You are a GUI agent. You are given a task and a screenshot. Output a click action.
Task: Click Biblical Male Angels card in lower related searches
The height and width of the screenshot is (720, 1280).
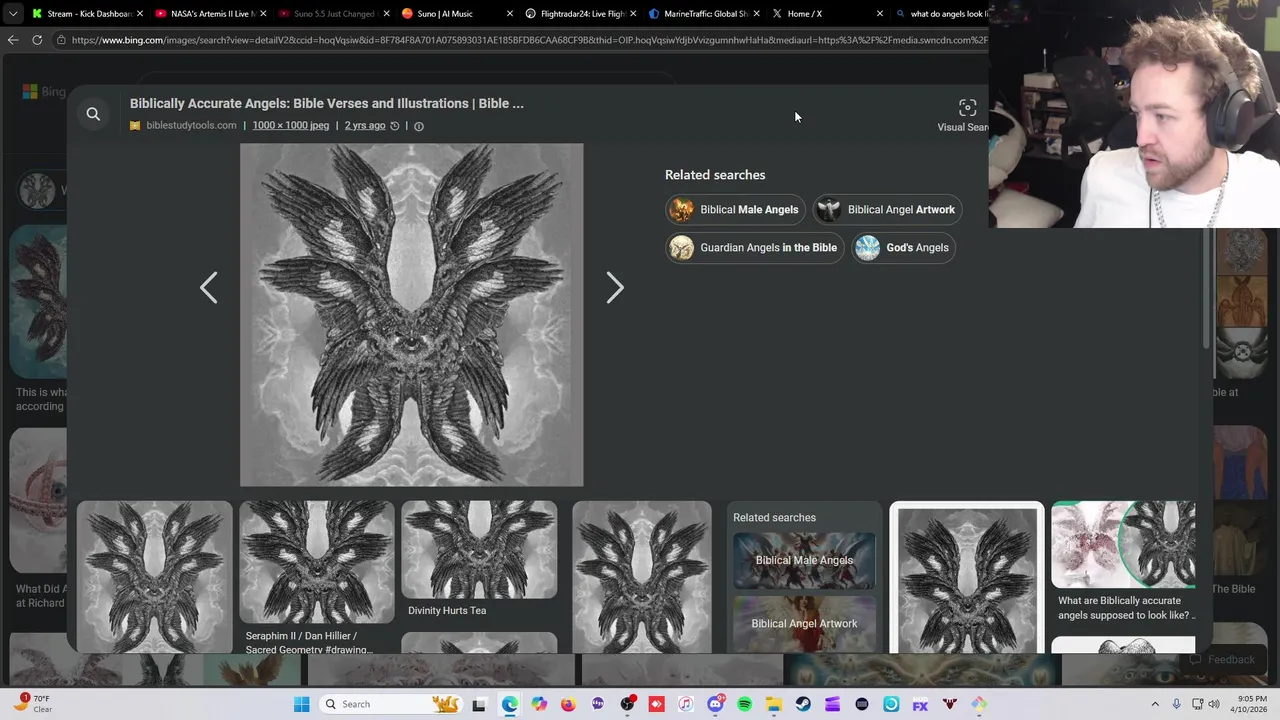click(x=804, y=560)
